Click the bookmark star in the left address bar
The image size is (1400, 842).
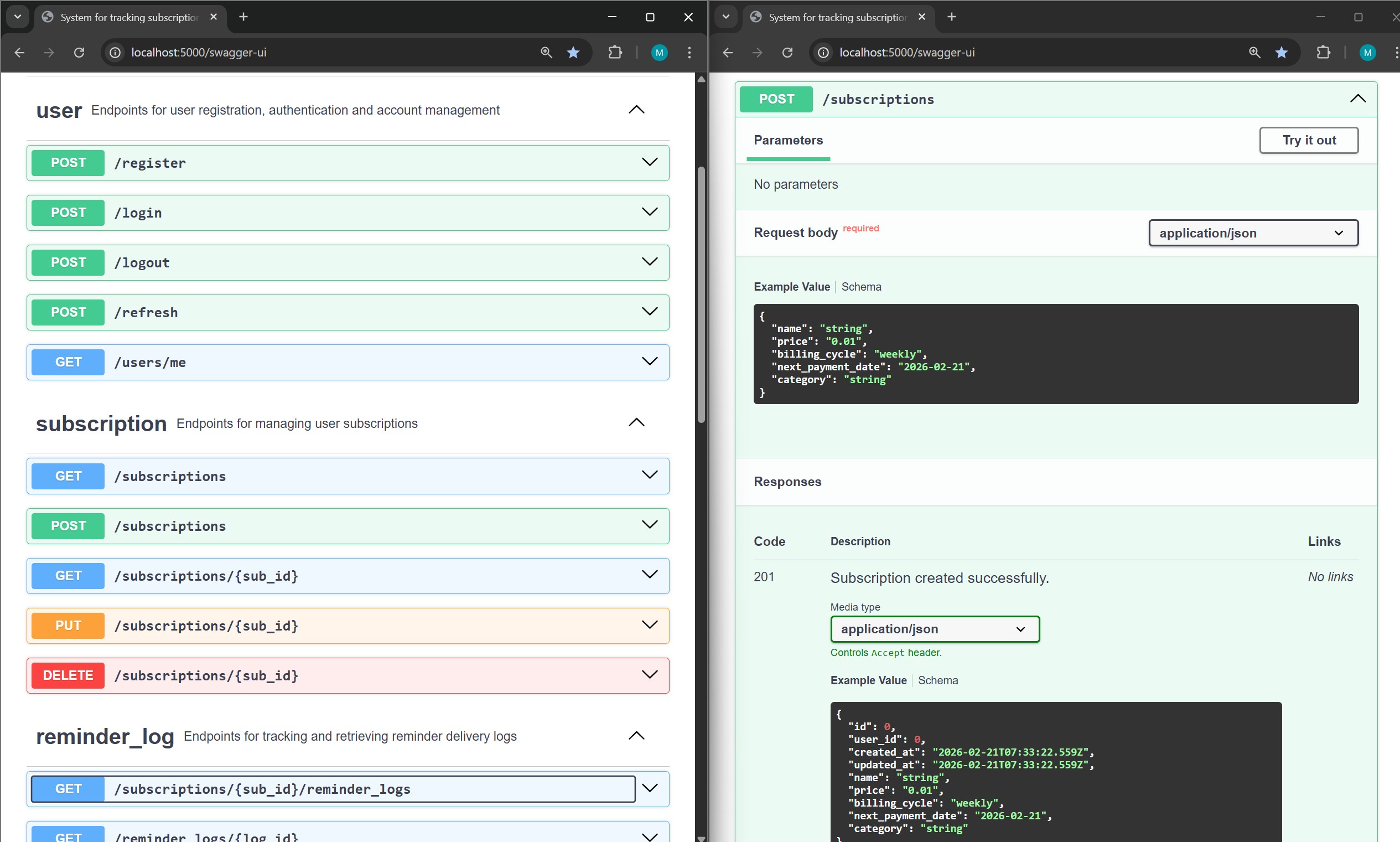pyautogui.click(x=573, y=52)
